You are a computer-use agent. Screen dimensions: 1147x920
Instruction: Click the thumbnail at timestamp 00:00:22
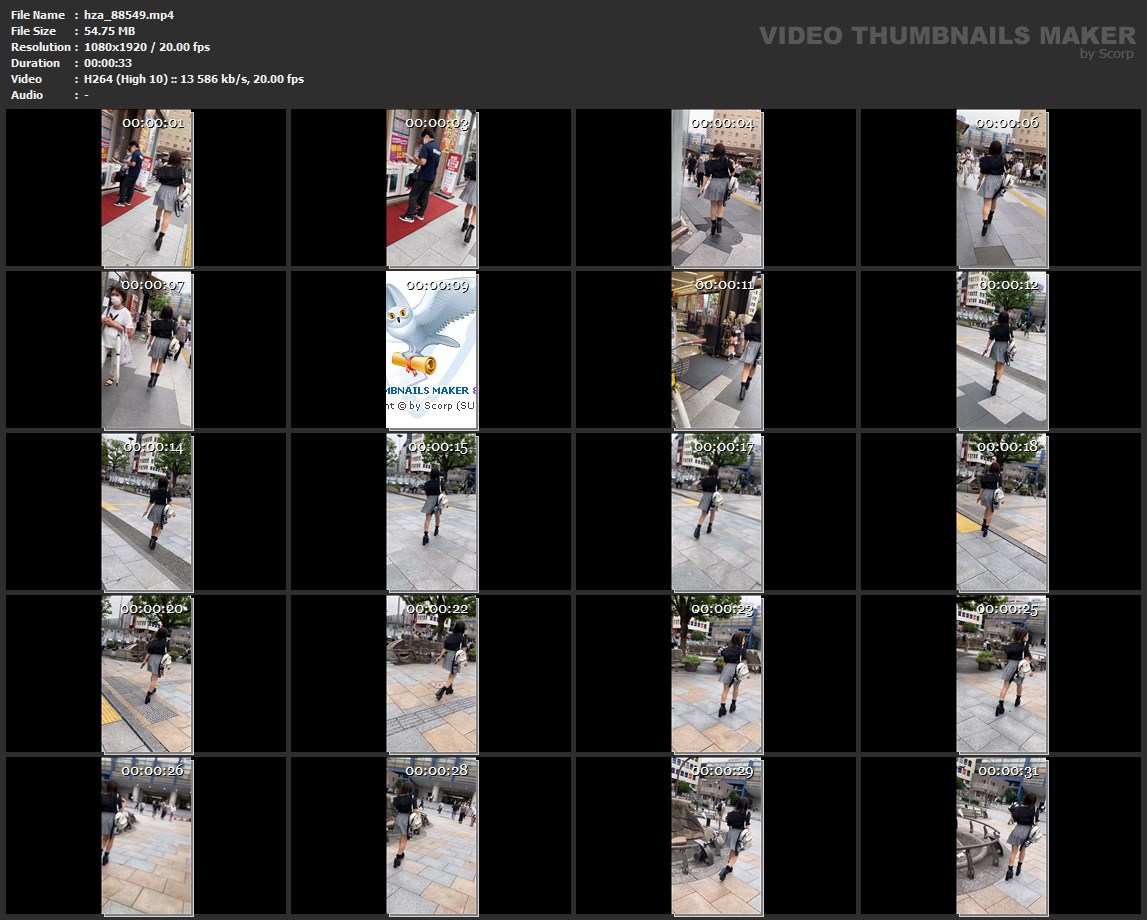(431, 674)
